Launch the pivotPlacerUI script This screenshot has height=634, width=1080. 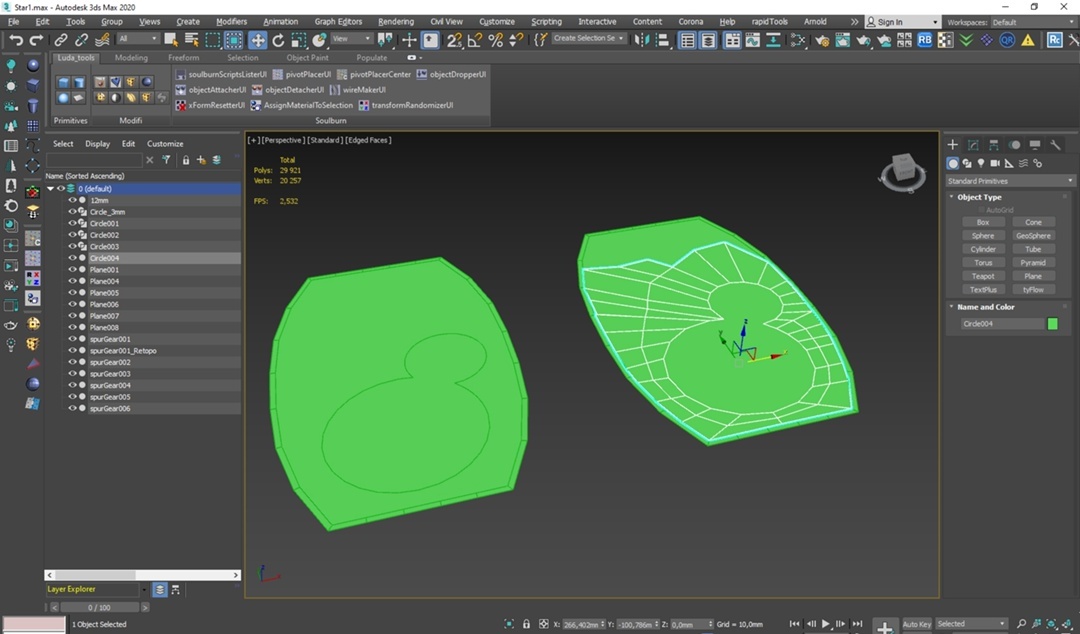click(302, 74)
